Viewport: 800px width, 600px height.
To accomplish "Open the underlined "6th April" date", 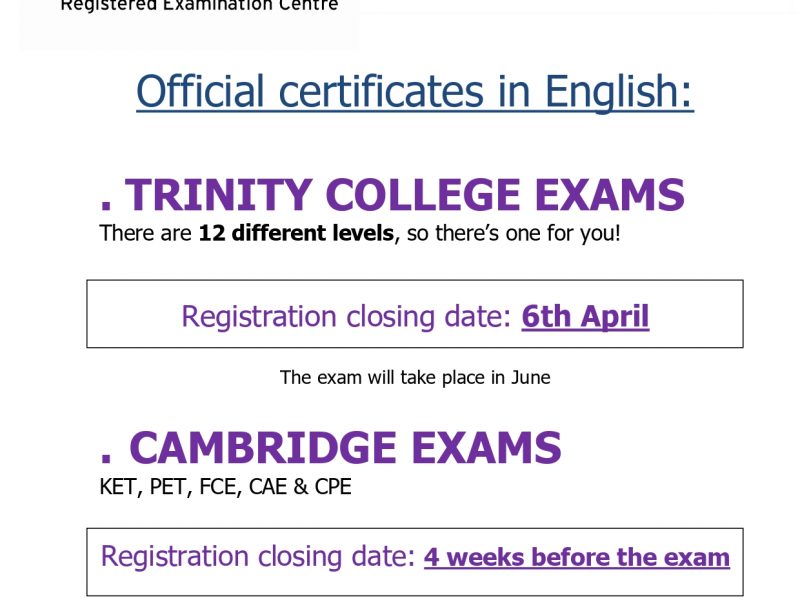I will click(585, 316).
